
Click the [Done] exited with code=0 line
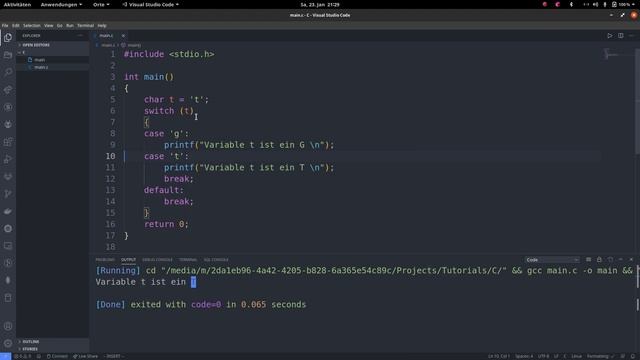(x=201, y=304)
